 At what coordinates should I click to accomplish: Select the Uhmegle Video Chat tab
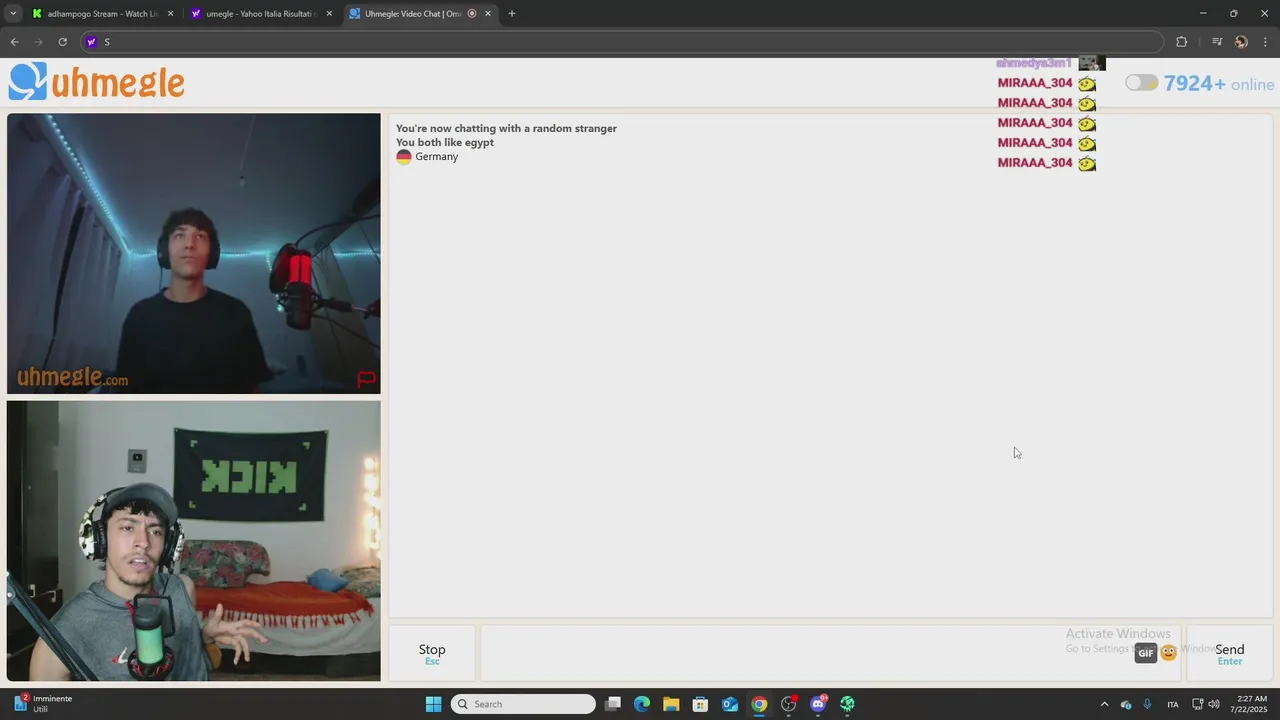click(419, 14)
